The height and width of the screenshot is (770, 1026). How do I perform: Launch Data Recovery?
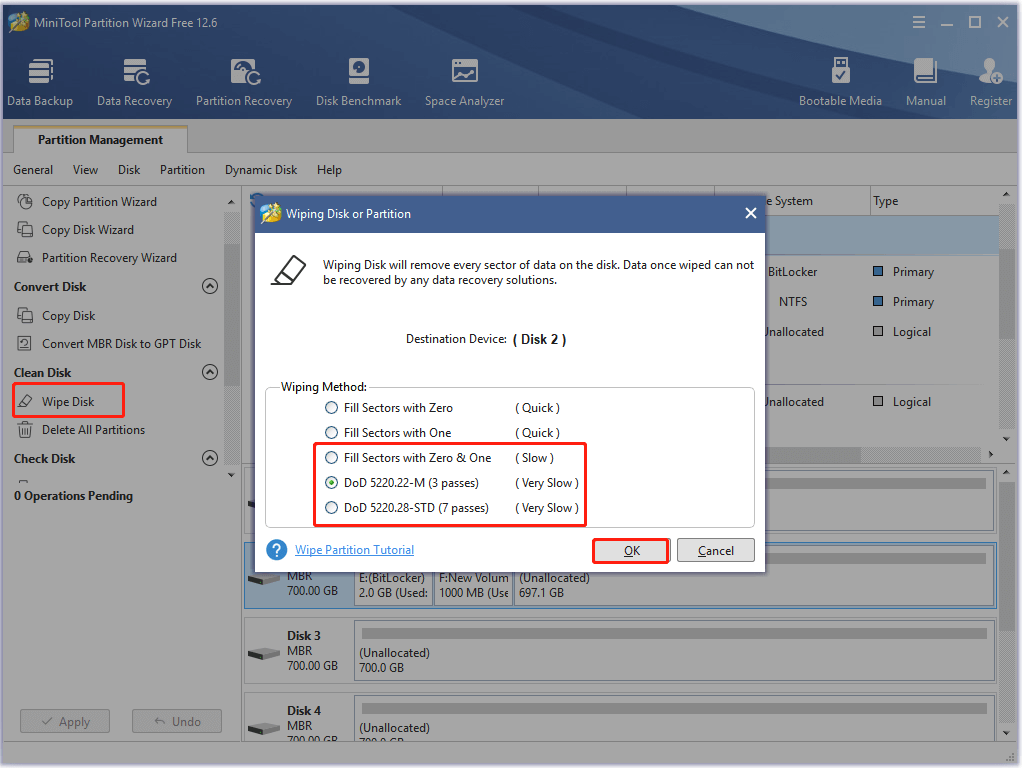(x=134, y=80)
